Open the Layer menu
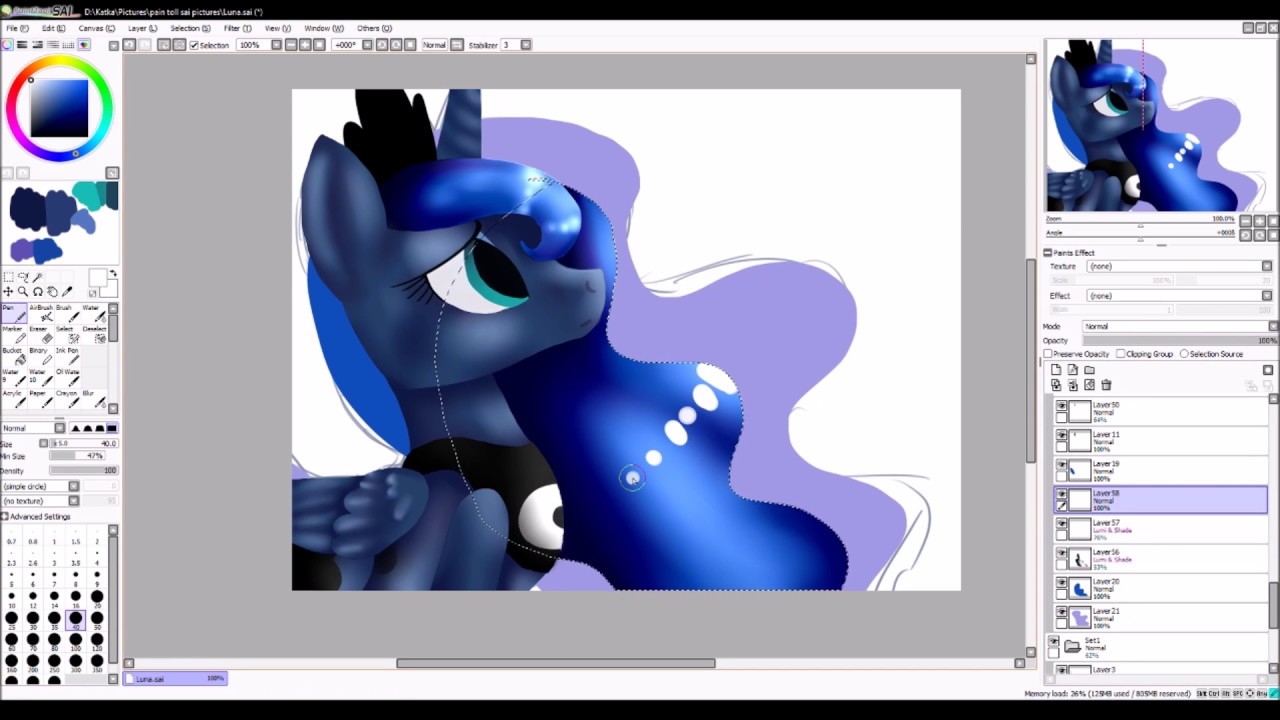1280x720 pixels. pos(142,28)
